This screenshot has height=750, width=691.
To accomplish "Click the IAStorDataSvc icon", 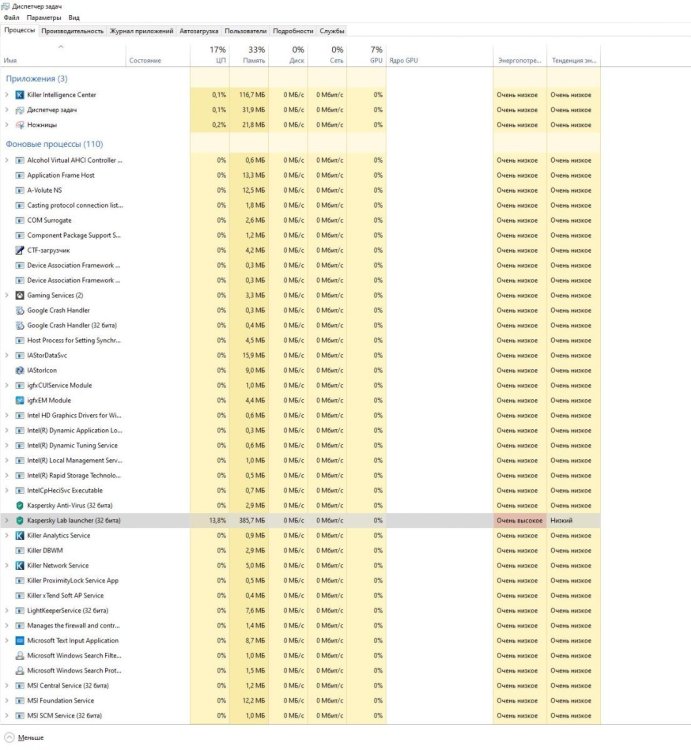I will [20, 355].
